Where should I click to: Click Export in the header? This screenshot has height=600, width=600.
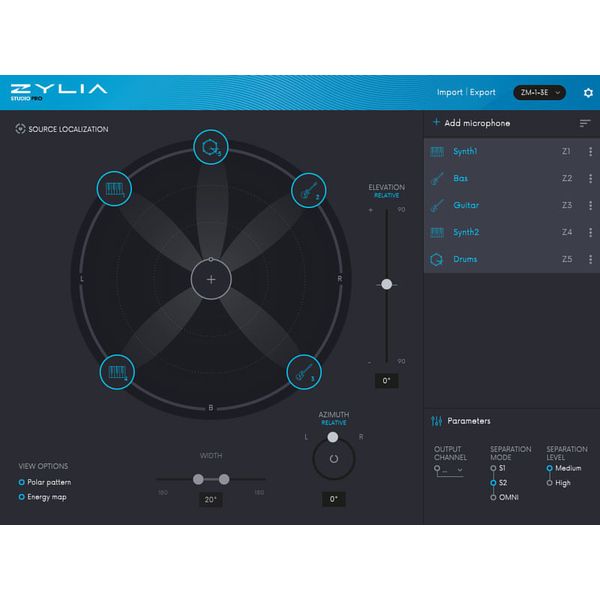pos(483,92)
